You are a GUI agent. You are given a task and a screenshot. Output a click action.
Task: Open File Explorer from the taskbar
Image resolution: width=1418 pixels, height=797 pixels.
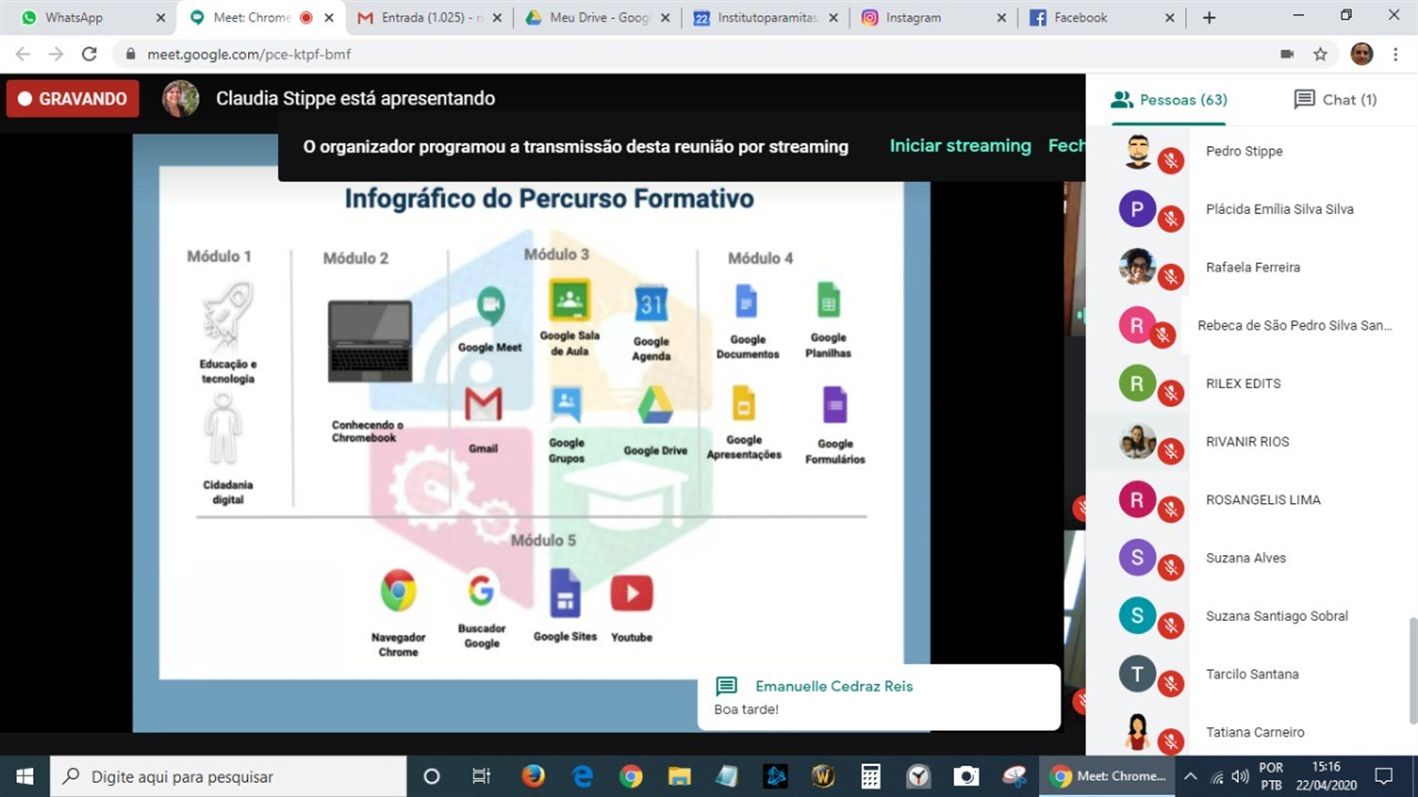[x=679, y=776]
